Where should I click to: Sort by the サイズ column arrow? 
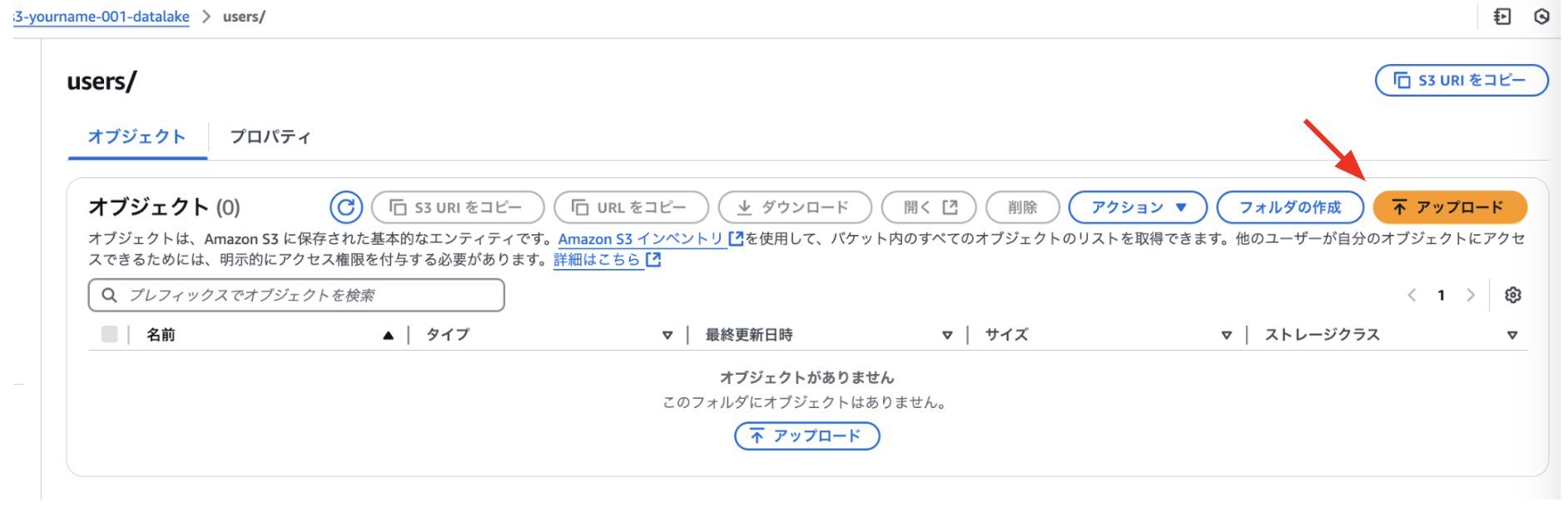coord(1226,335)
